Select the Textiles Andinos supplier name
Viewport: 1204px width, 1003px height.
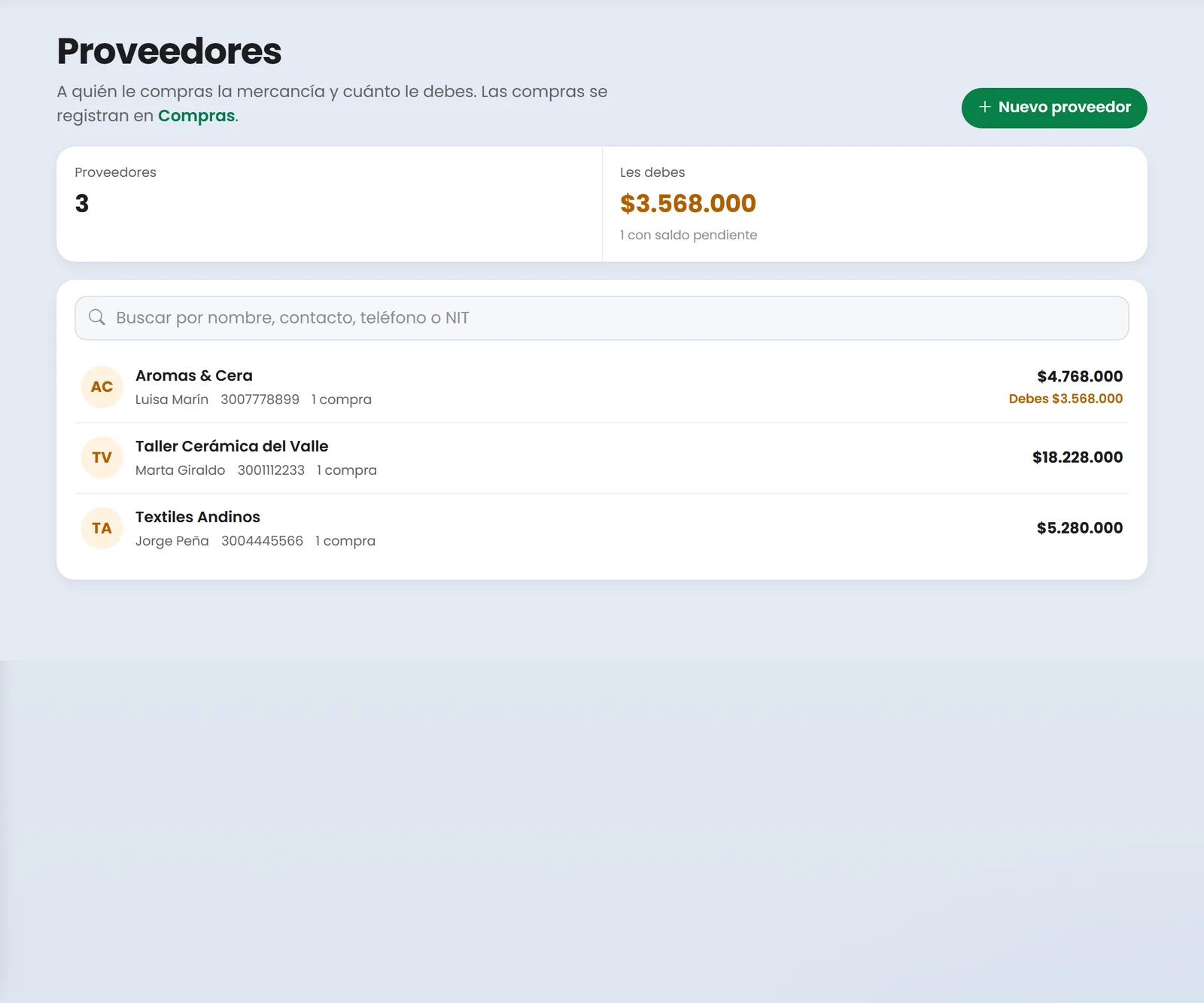[x=198, y=517]
